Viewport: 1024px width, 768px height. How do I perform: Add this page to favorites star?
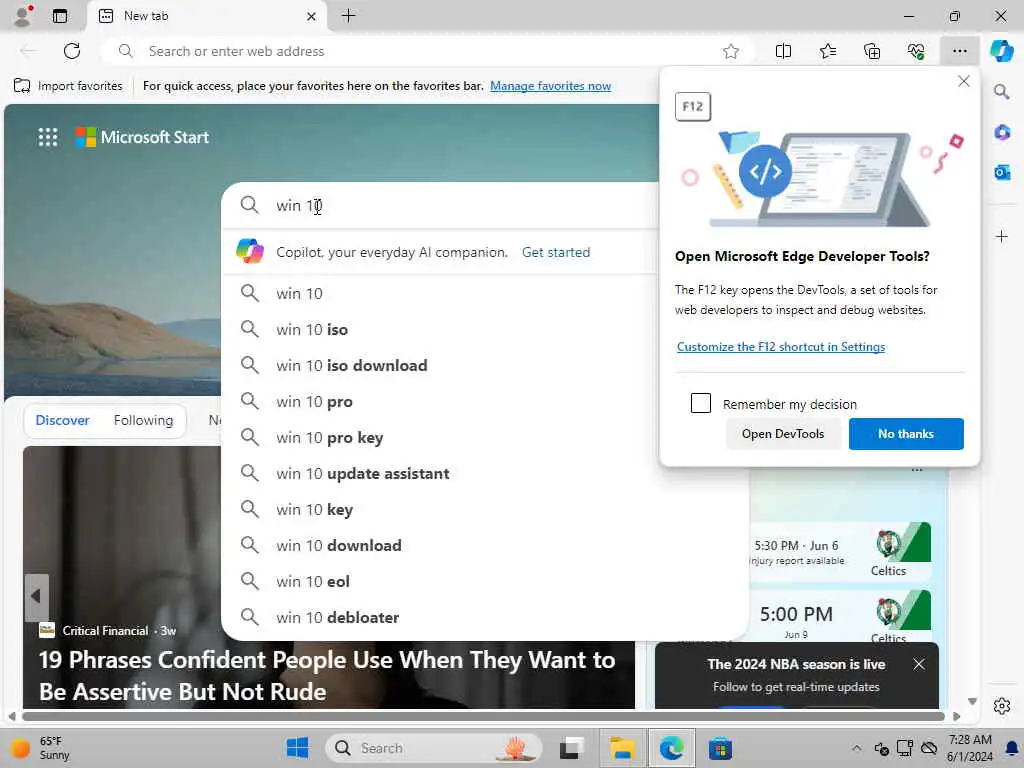pos(731,51)
